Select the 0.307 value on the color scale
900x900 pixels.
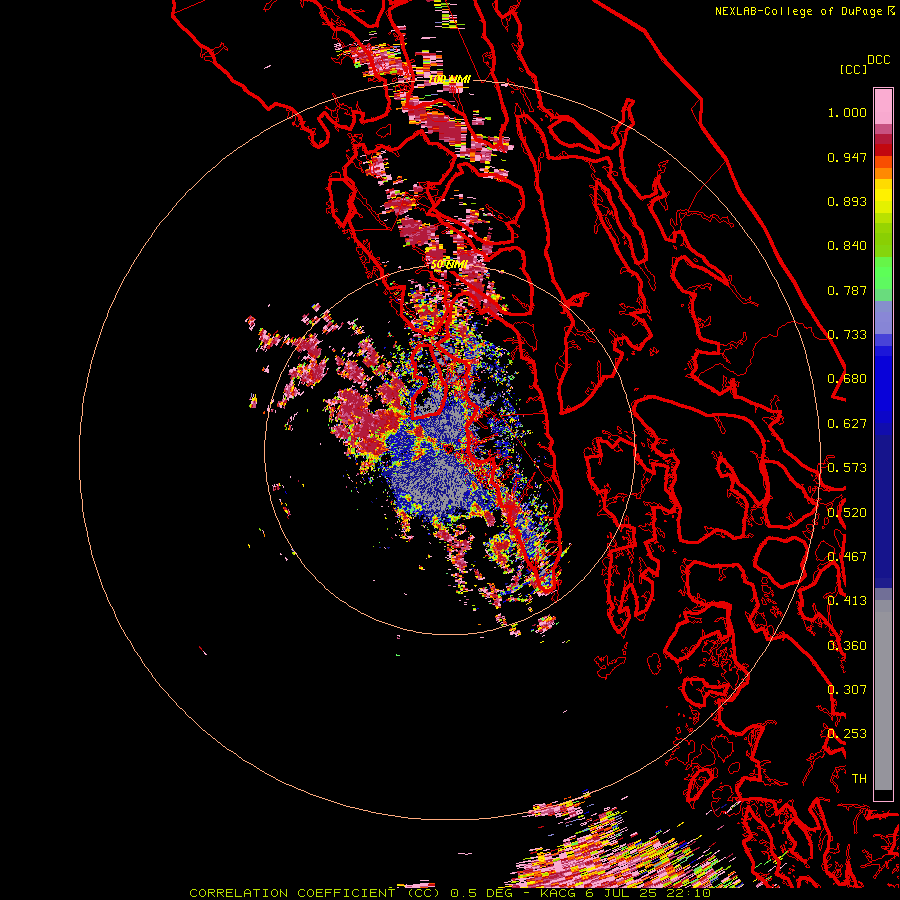(847, 690)
